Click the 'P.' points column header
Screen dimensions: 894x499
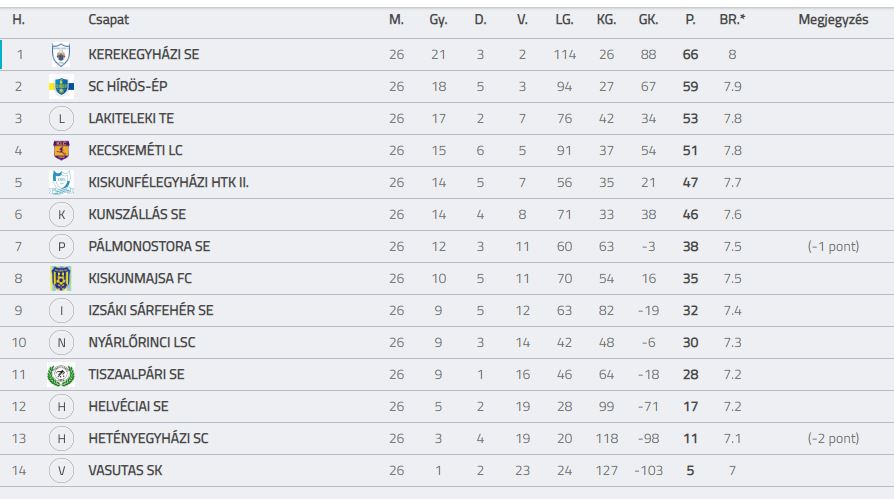pyautogui.click(x=690, y=20)
